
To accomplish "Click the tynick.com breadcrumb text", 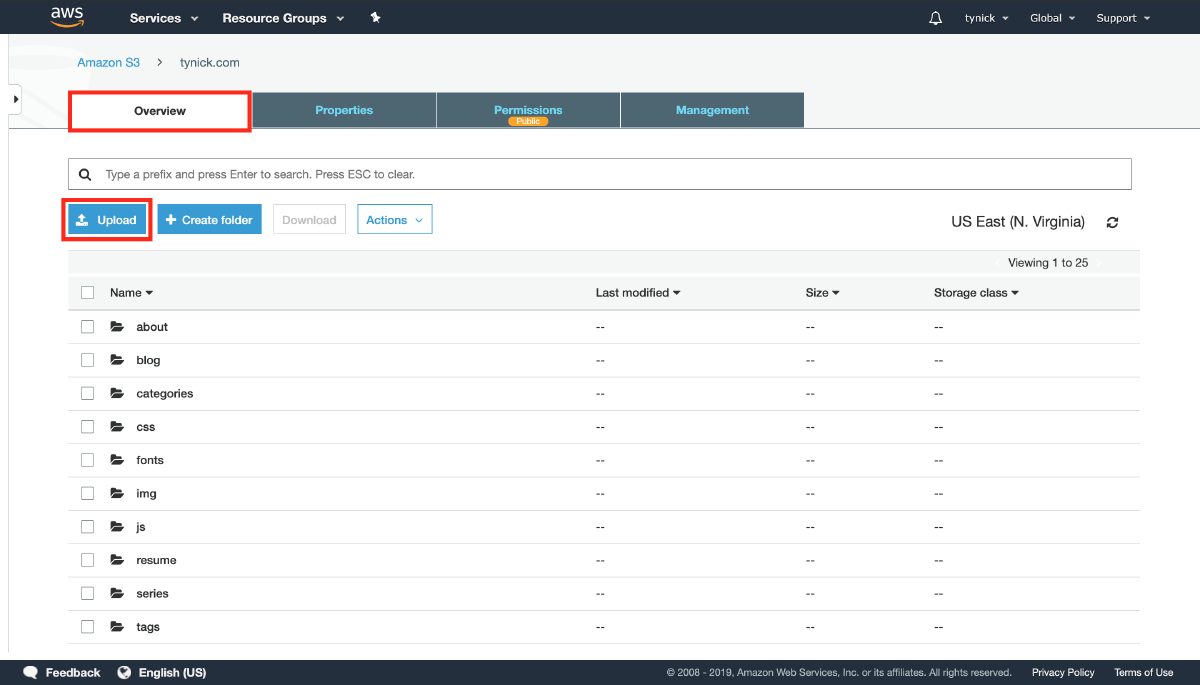I will point(209,62).
